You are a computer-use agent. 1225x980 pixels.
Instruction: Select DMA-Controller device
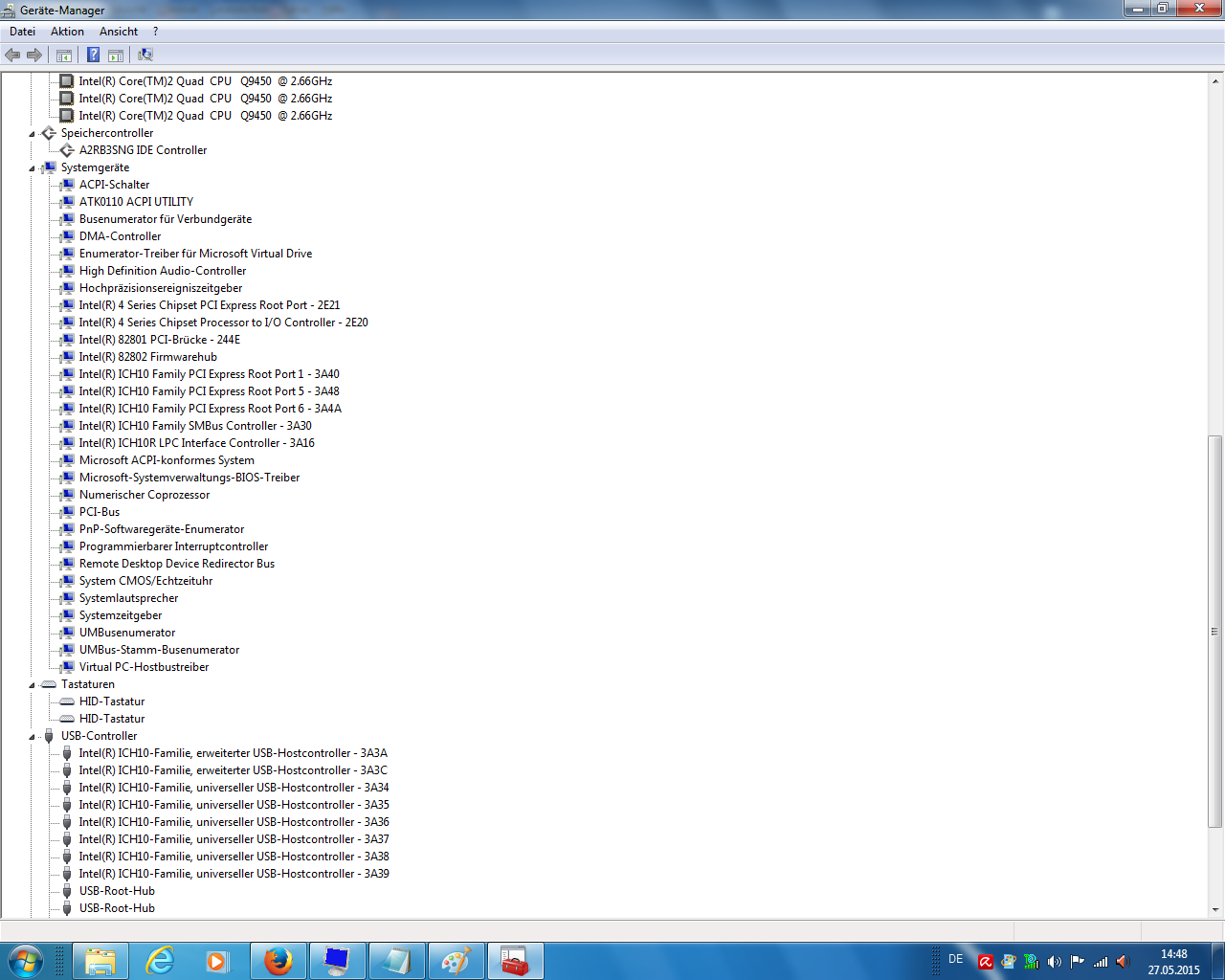click(120, 236)
